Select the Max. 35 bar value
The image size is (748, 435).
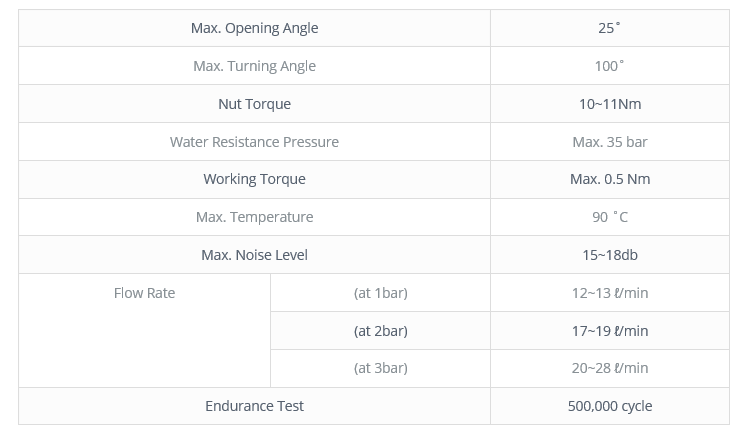click(610, 142)
